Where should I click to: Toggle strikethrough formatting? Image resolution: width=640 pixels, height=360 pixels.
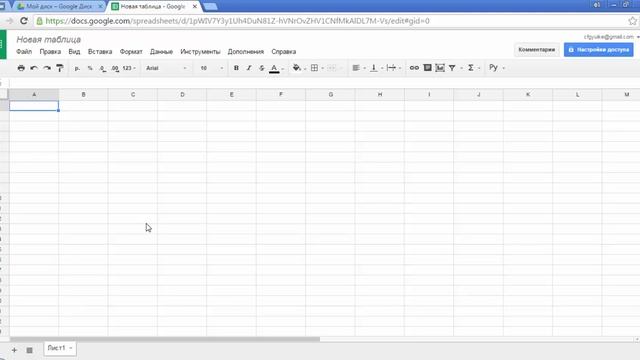point(262,68)
